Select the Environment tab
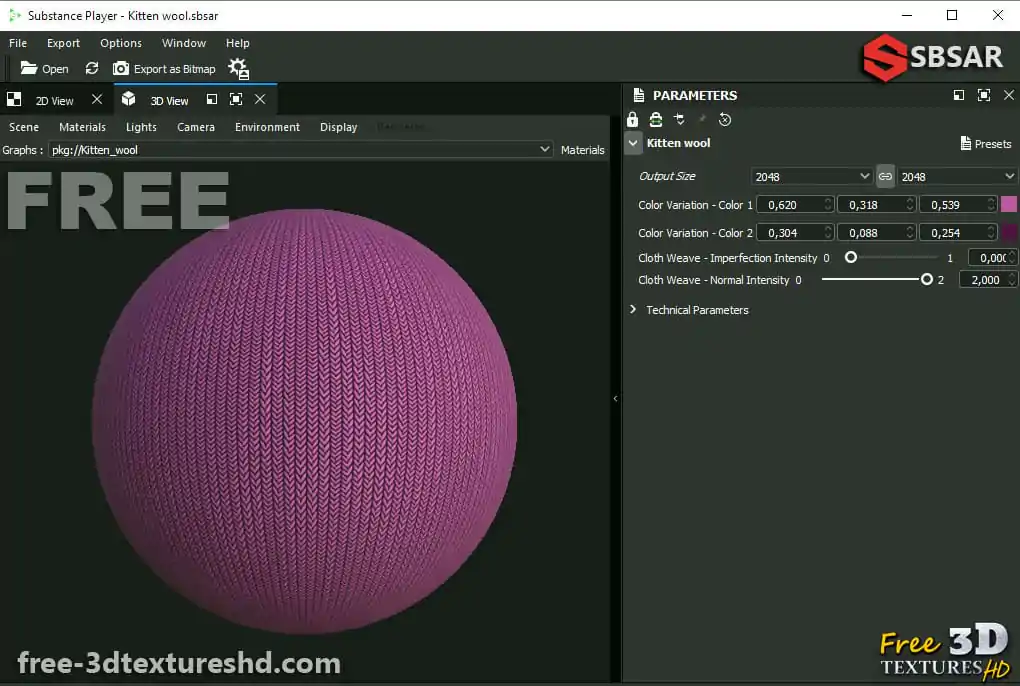Viewport: 1020px width, 686px height. tap(266, 127)
